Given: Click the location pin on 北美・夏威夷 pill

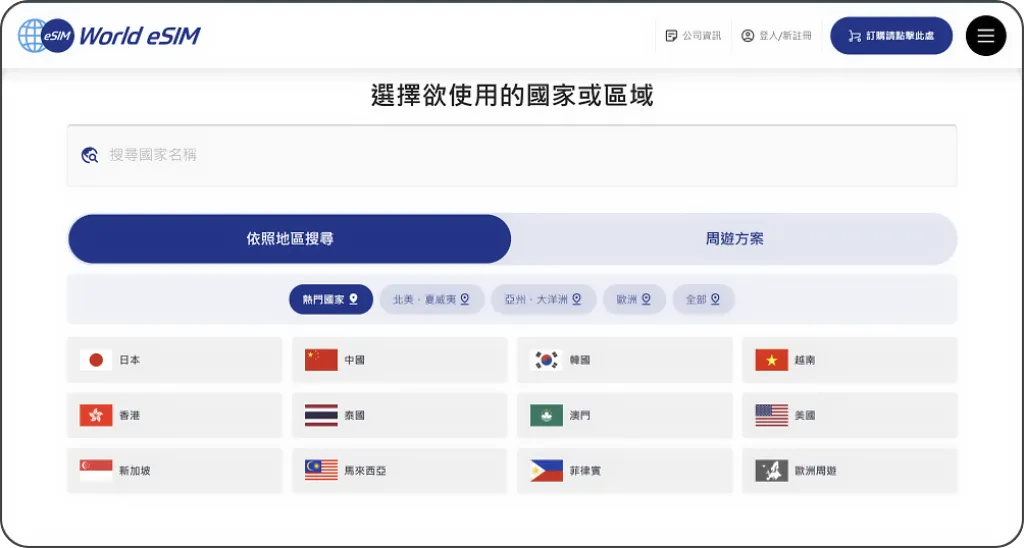Looking at the screenshot, I should 465,299.
